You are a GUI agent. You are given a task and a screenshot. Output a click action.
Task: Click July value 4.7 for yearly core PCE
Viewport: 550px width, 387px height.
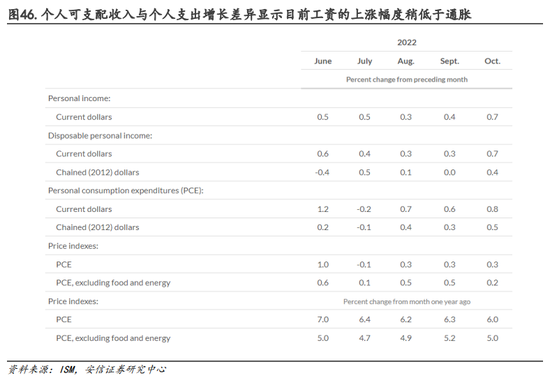(364, 338)
